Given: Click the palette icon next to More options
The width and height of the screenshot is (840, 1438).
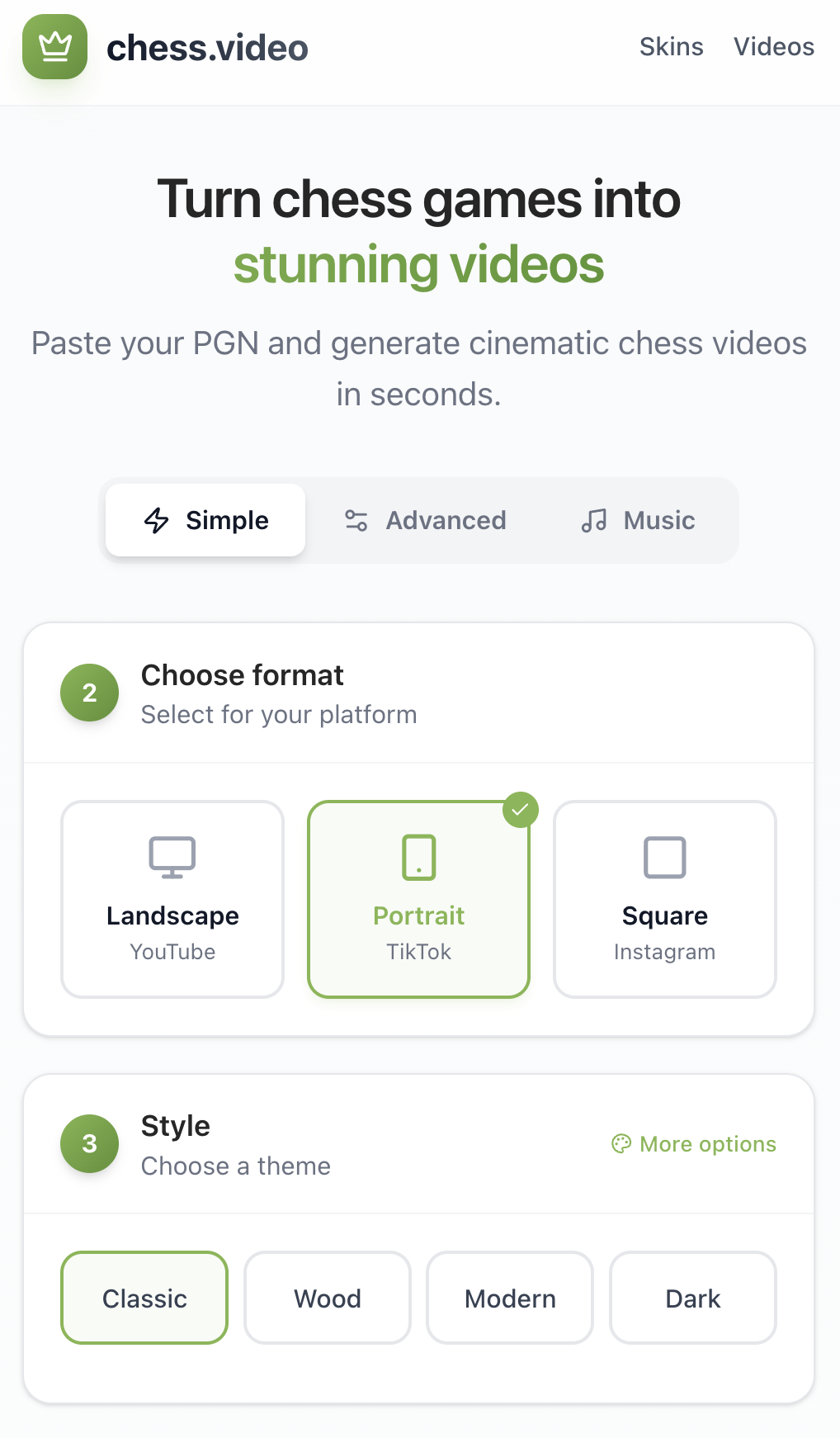Looking at the screenshot, I should [x=621, y=1143].
